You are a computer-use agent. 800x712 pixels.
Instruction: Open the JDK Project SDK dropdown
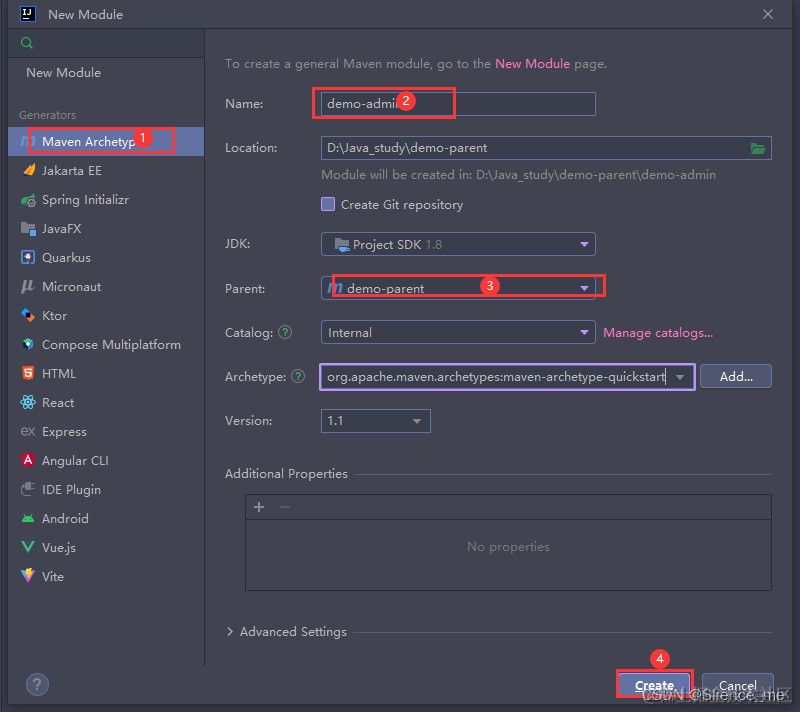coord(458,244)
